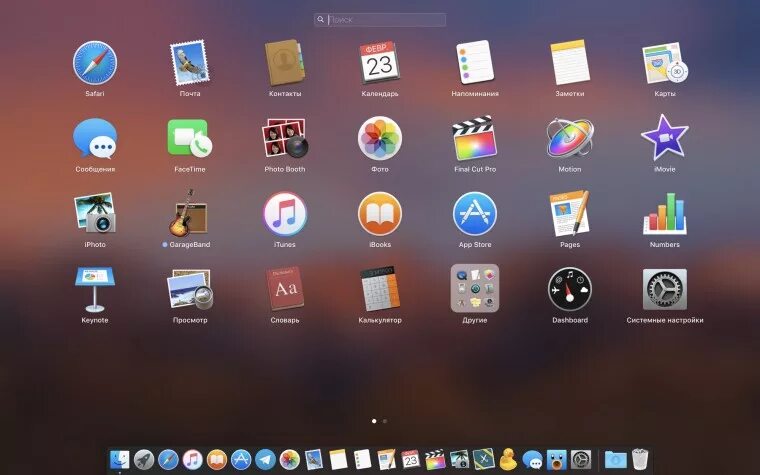The height and width of the screenshot is (475, 760).
Task: Open Фото in the Launchpad grid
Action: (x=380, y=139)
